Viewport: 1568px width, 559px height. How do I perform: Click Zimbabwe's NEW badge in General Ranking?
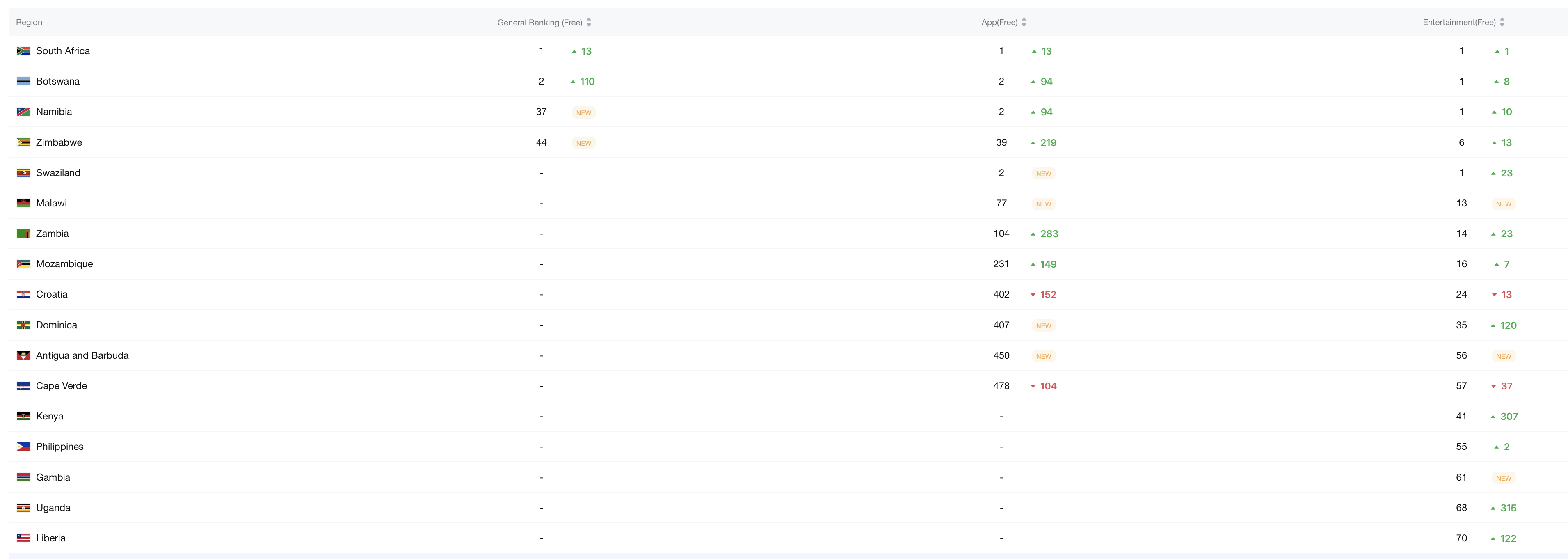click(x=584, y=143)
